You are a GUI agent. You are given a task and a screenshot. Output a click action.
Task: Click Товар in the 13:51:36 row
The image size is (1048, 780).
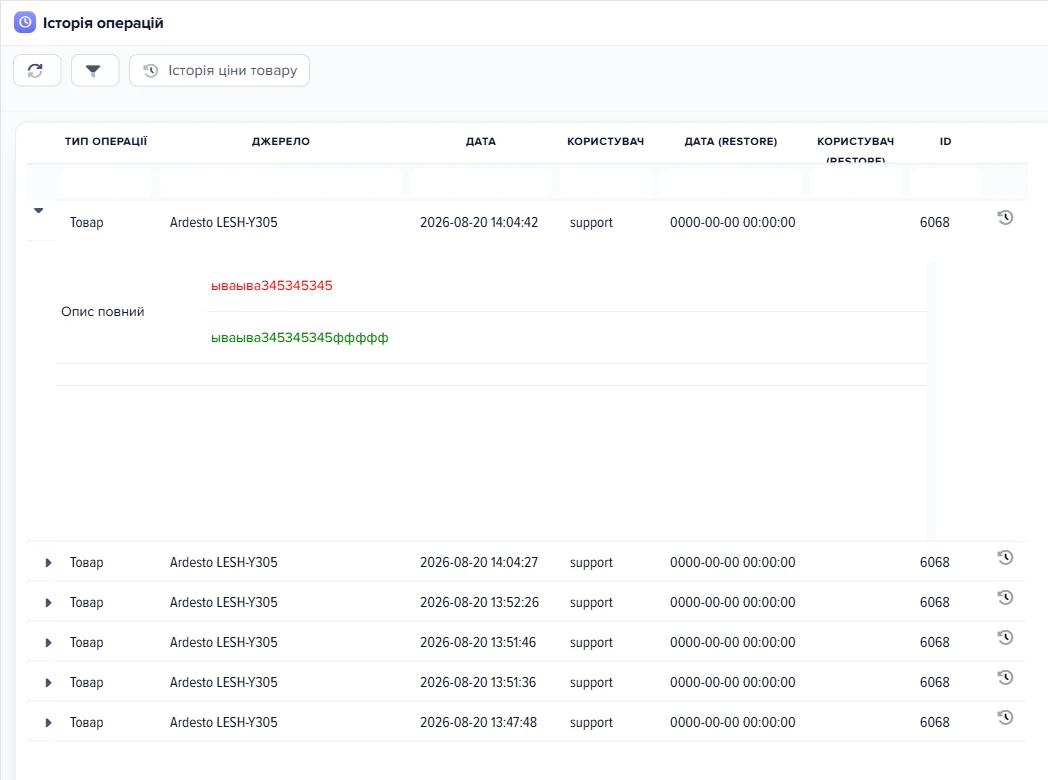(x=87, y=683)
